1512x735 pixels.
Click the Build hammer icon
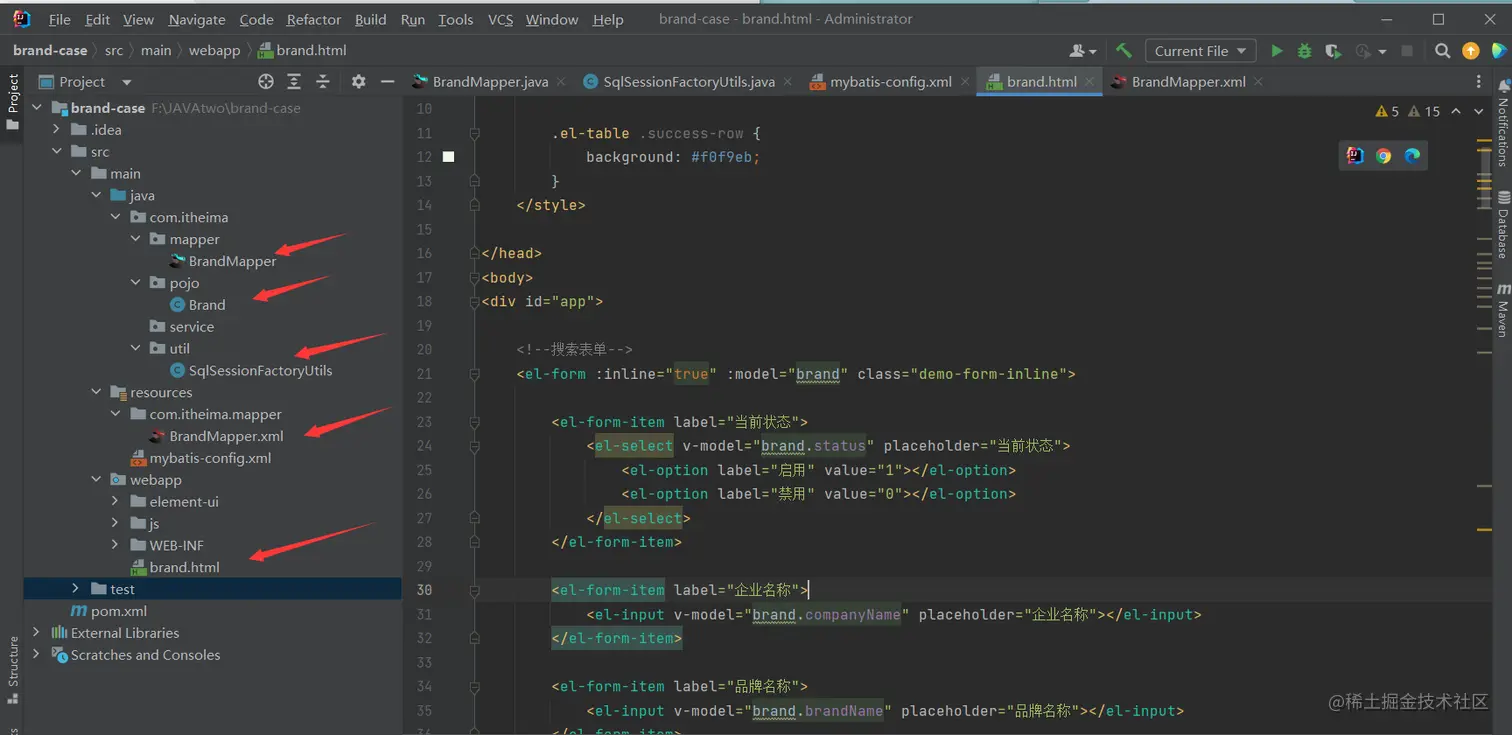[1124, 51]
